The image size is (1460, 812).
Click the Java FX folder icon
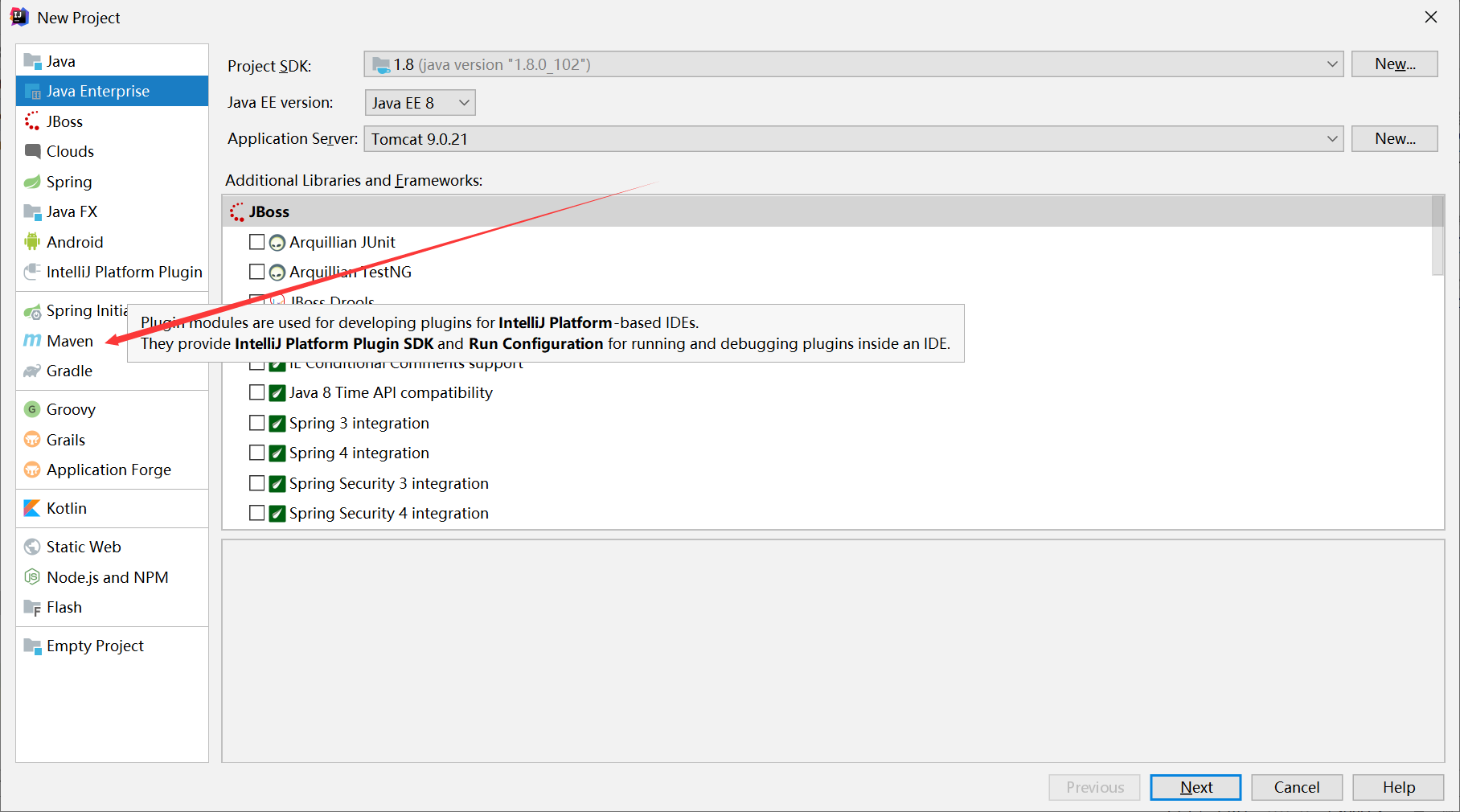(32, 211)
